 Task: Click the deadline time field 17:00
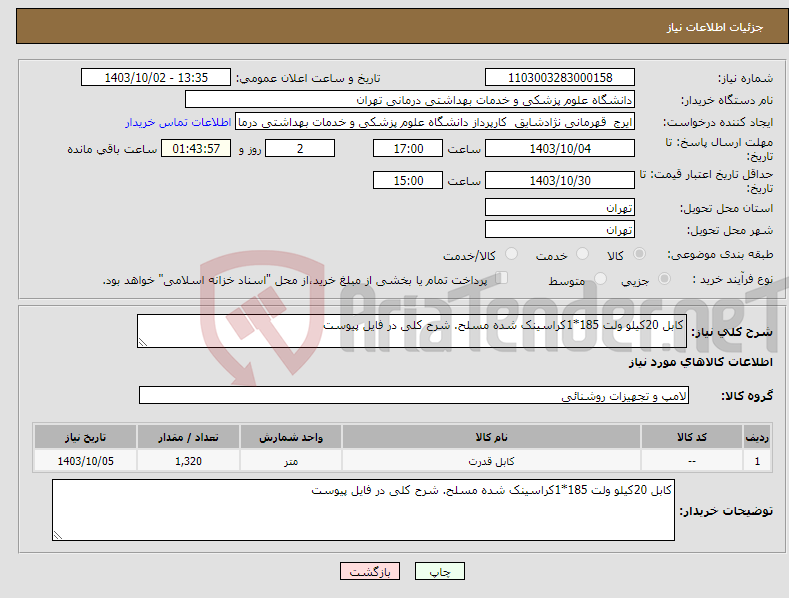(x=408, y=148)
